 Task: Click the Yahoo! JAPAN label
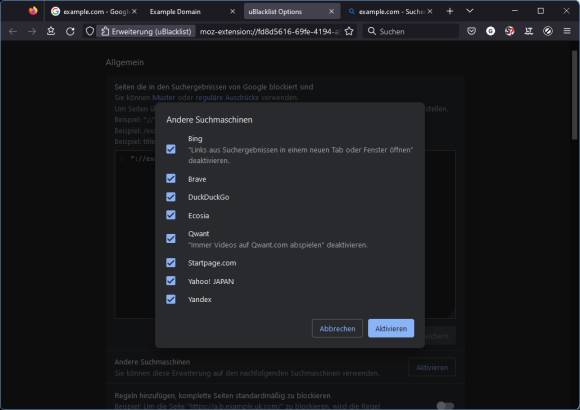click(211, 282)
